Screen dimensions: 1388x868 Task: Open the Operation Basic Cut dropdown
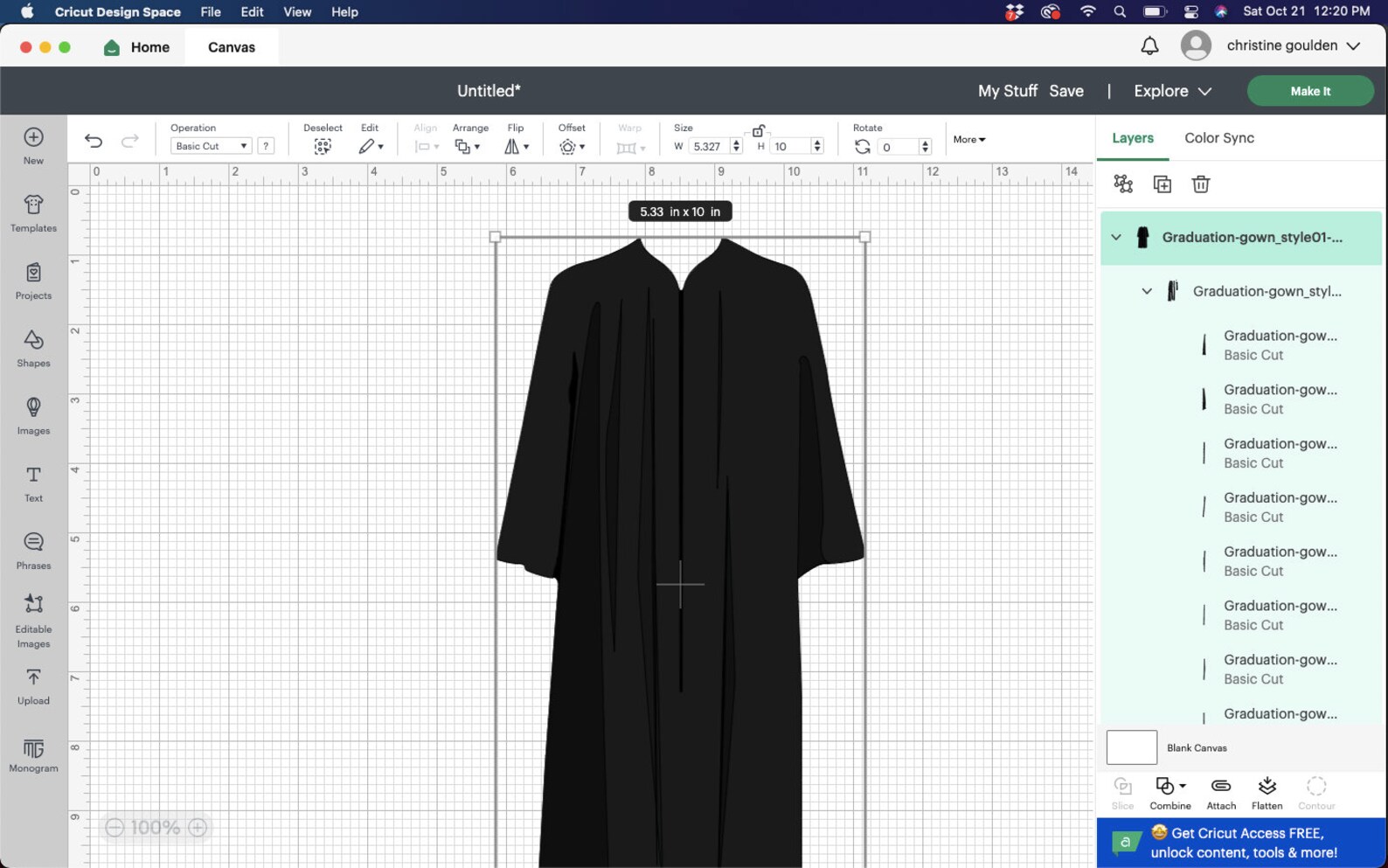210,146
